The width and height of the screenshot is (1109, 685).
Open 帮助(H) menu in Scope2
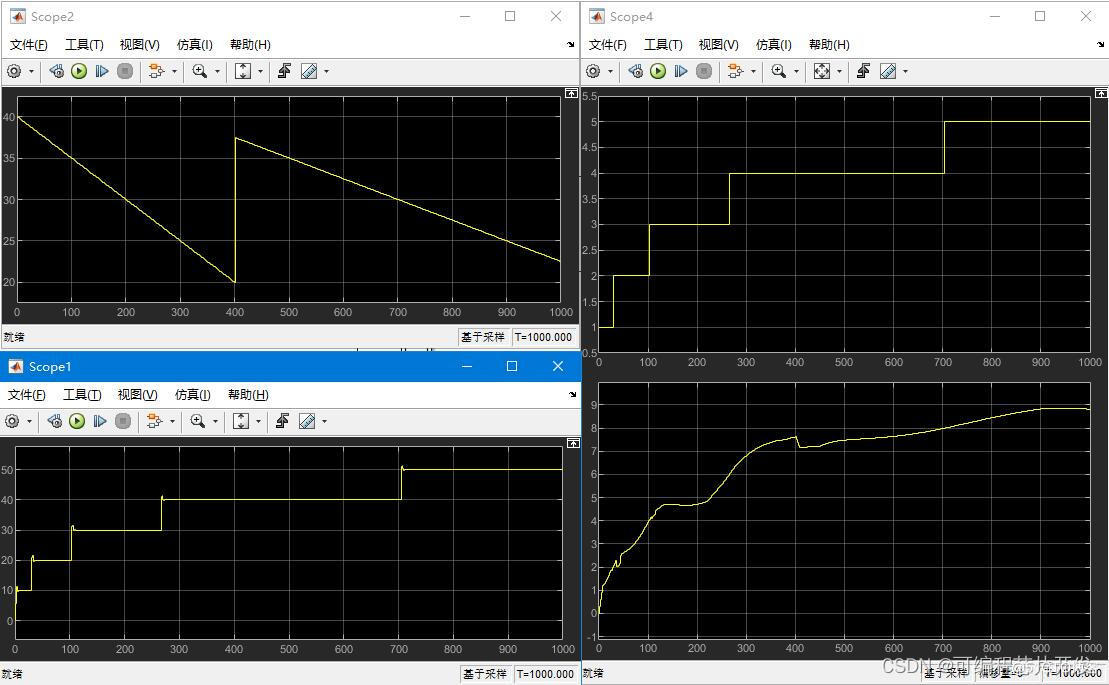250,45
